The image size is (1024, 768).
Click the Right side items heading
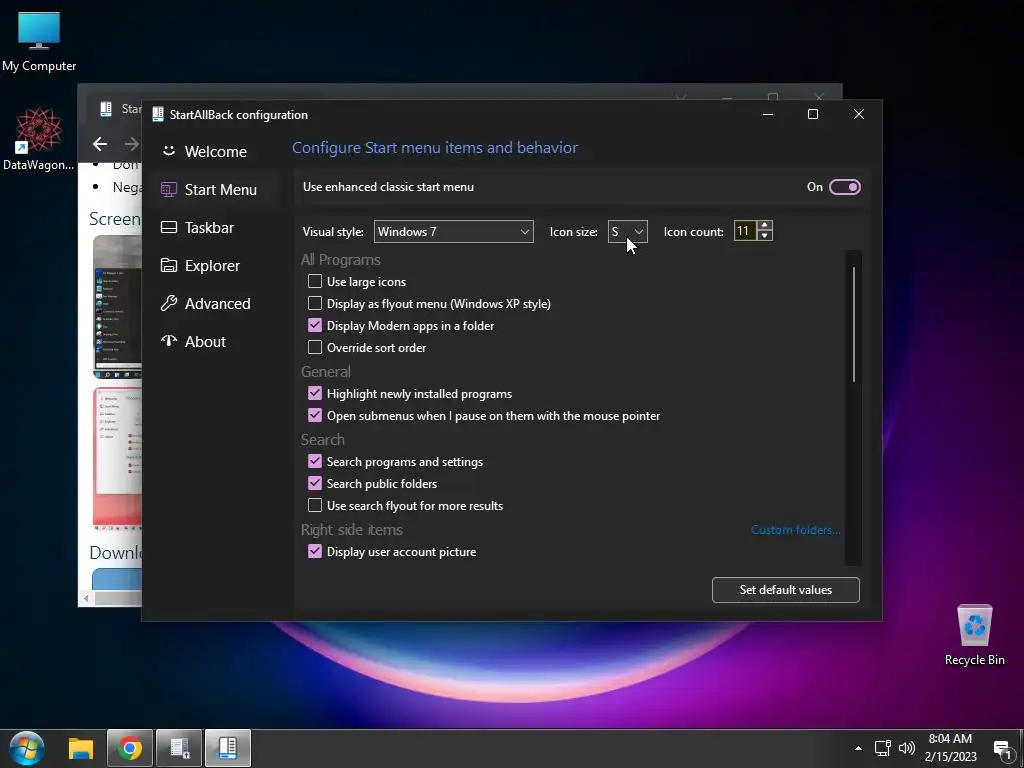coord(351,530)
